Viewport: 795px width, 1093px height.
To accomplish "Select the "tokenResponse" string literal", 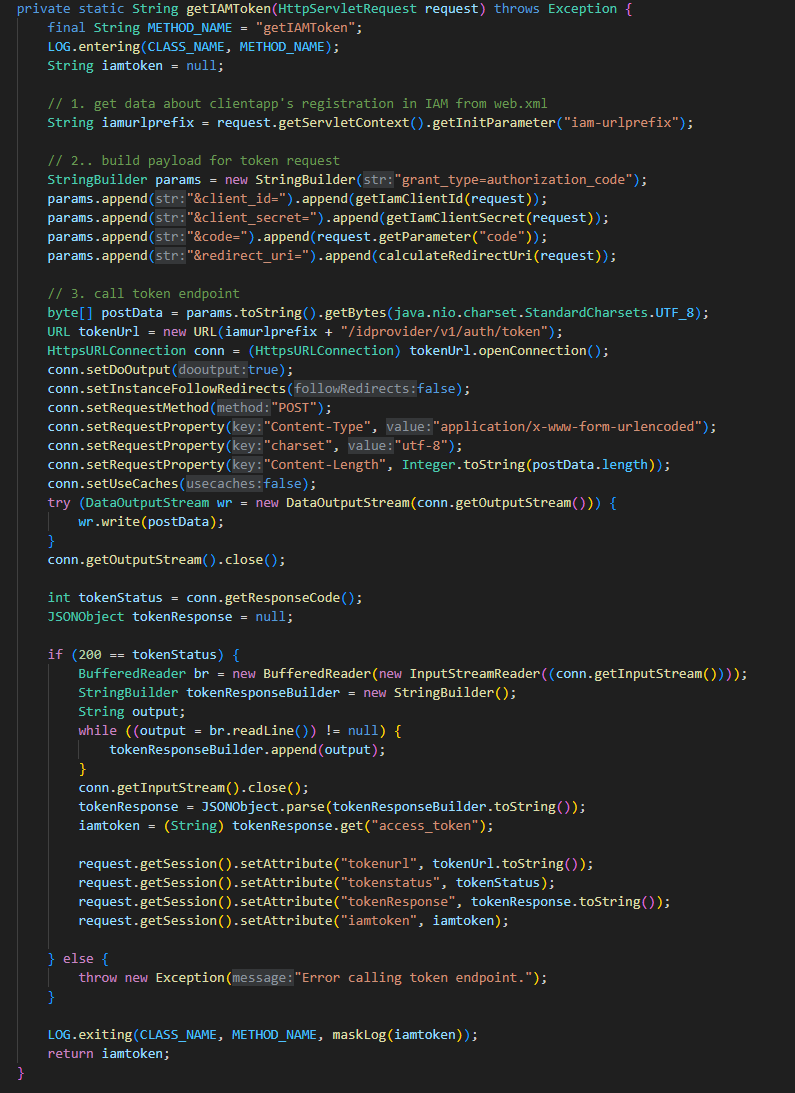I will tap(398, 901).
